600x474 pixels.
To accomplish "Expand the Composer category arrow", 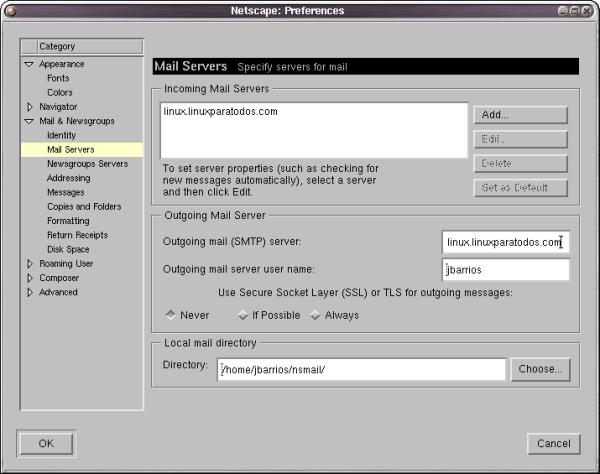I will (29, 278).
